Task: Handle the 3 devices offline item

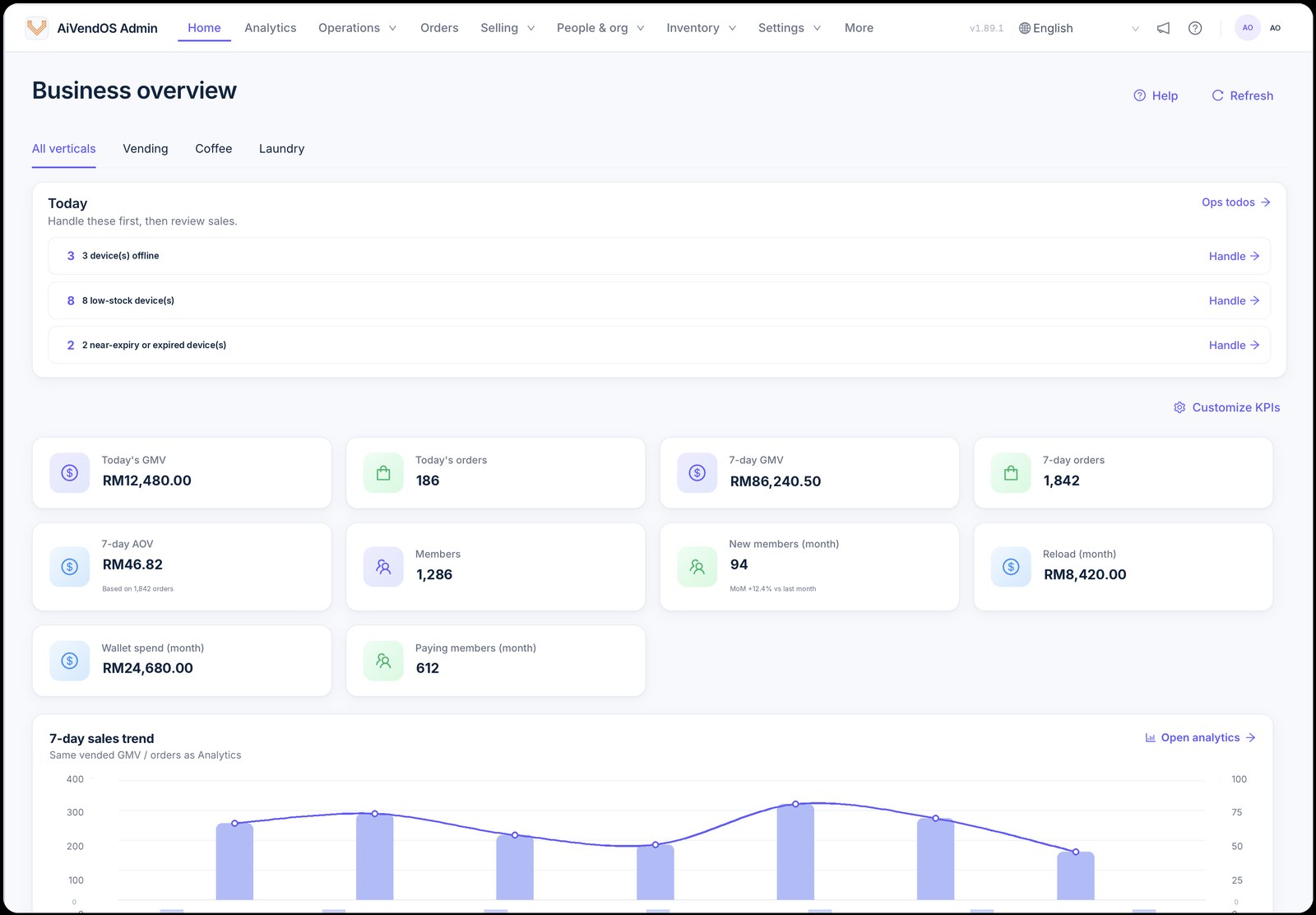Action: [x=1234, y=257]
